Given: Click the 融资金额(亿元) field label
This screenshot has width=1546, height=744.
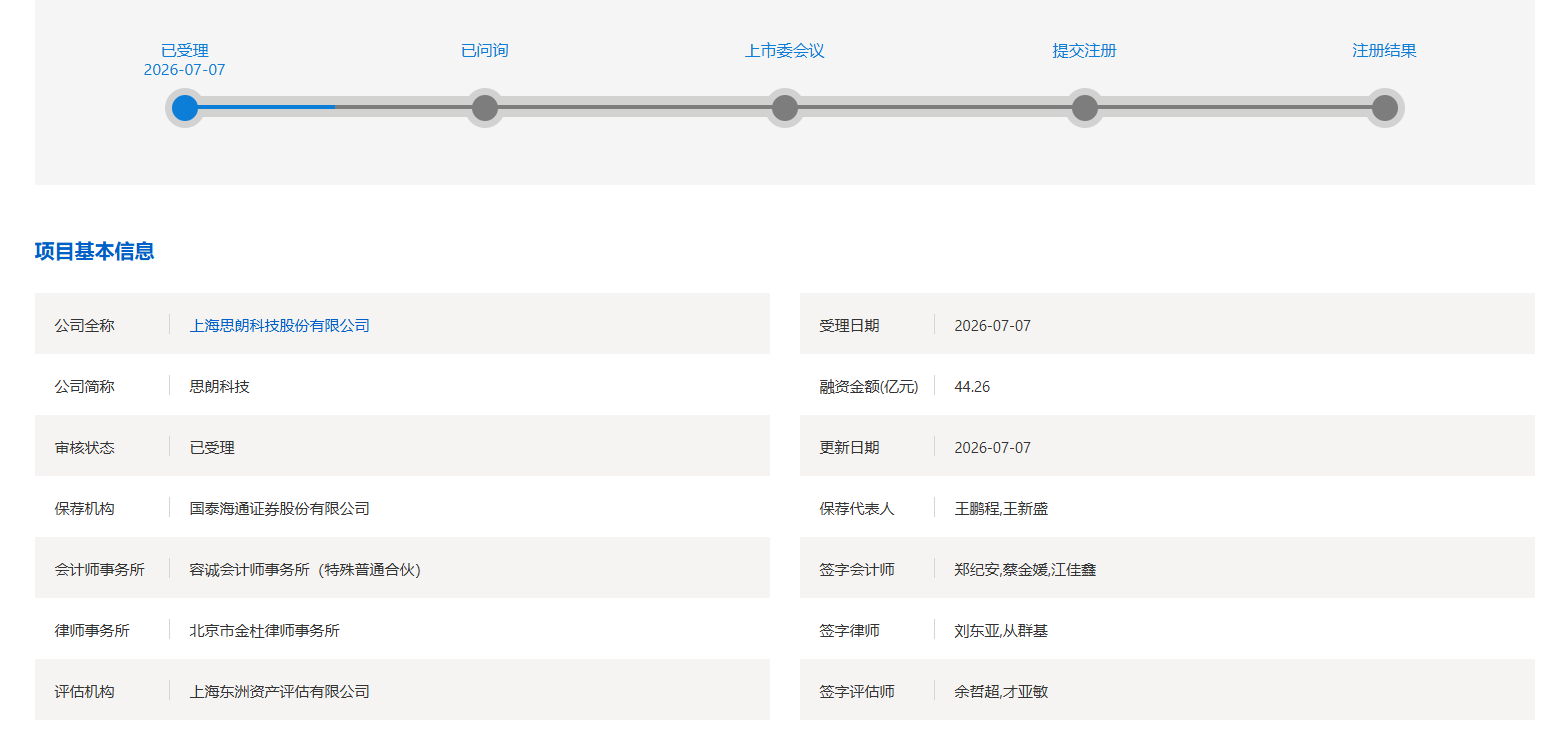Looking at the screenshot, I should (869, 387).
